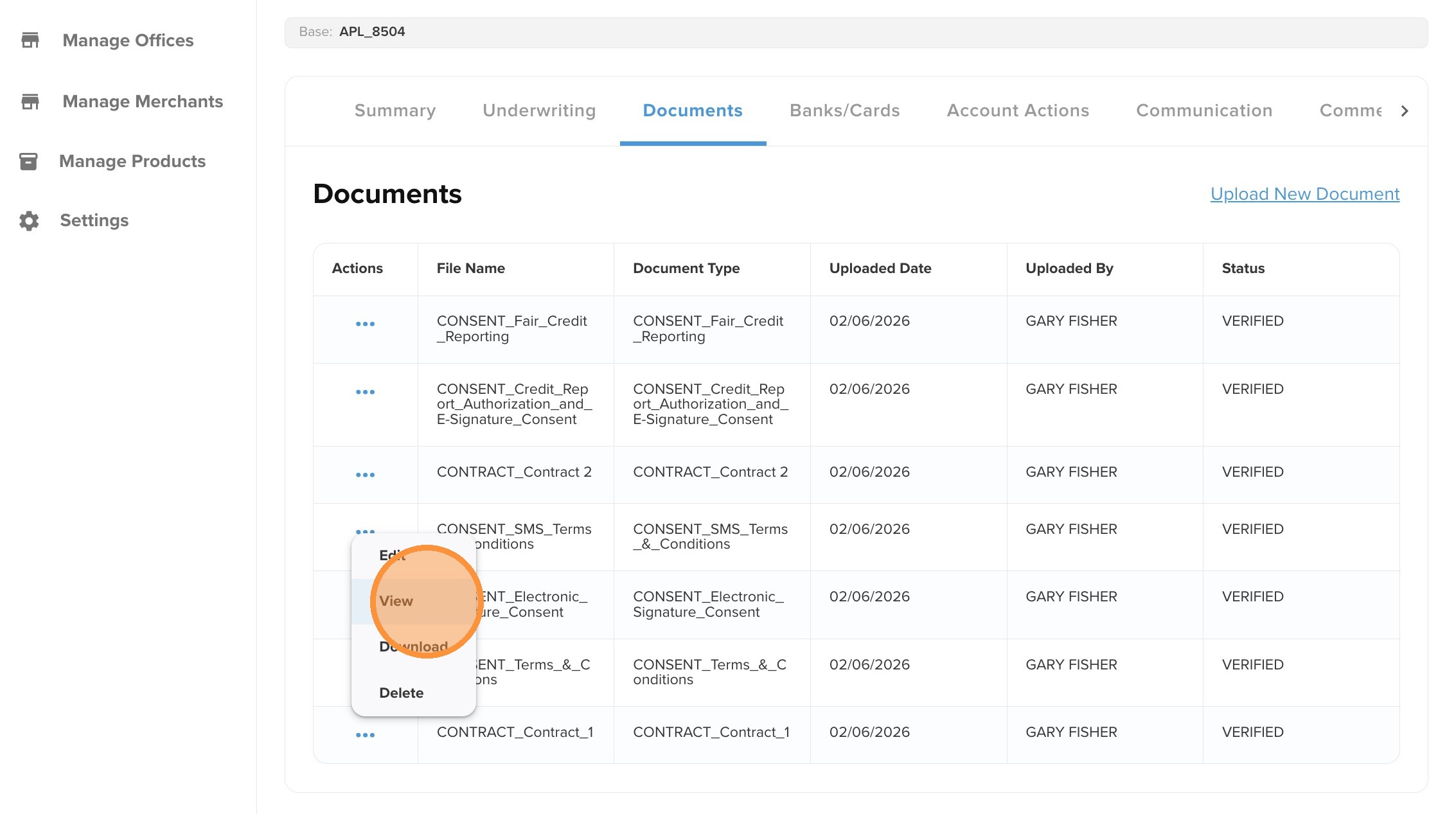Switch to the Summary tab
The image size is (1456, 814).
(395, 111)
